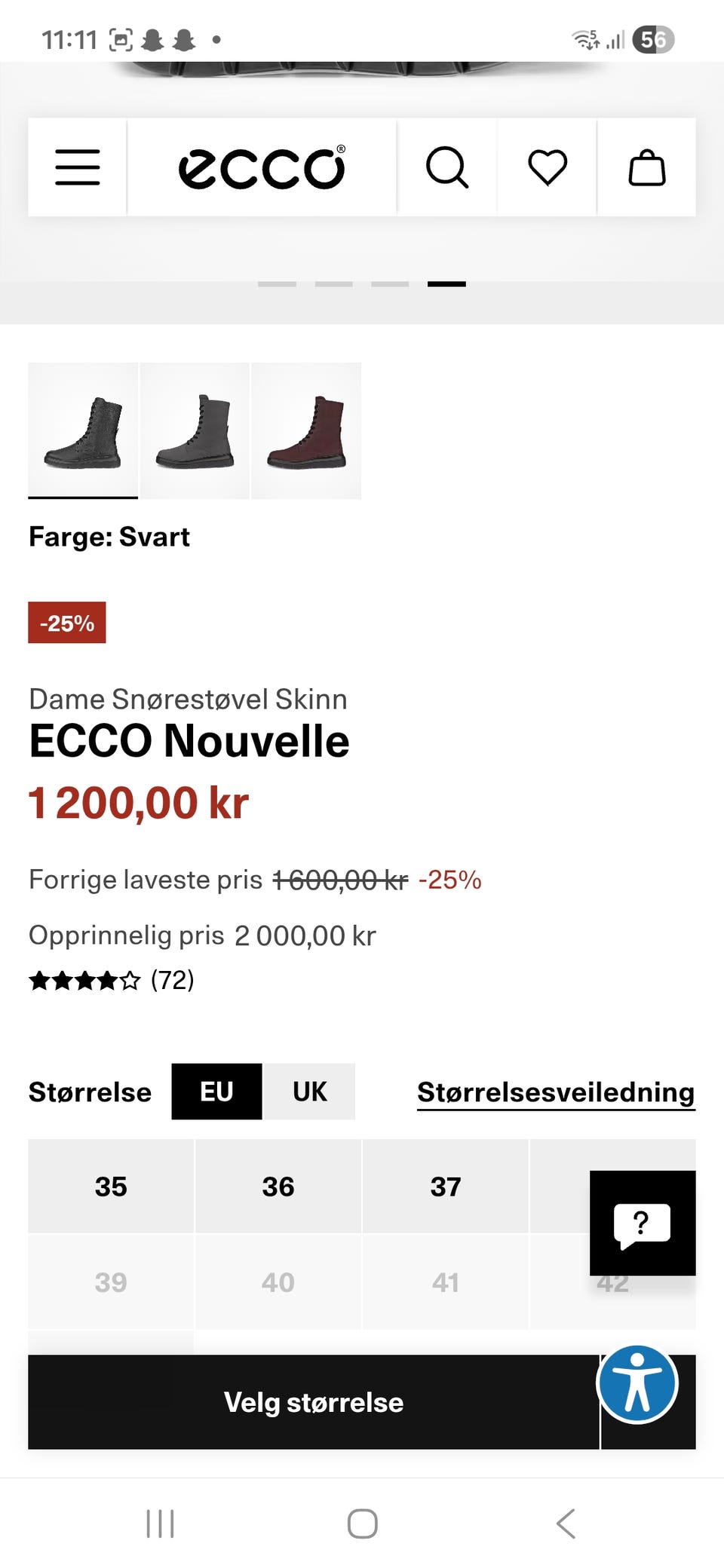This screenshot has width=724, height=1568.
Task: Choose the grey boot color
Action: tap(195, 431)
